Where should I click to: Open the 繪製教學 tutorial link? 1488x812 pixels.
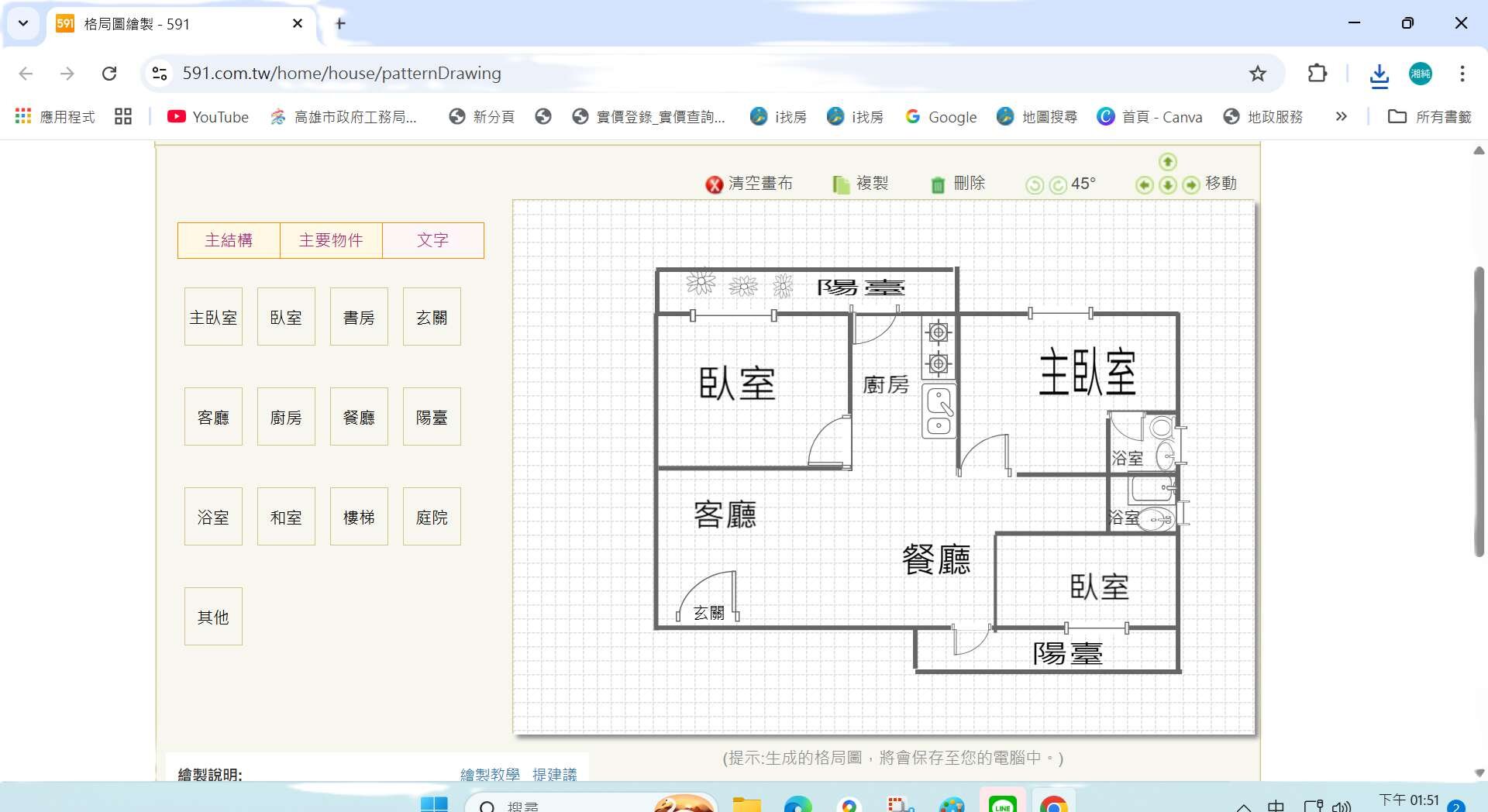pos(490,774)
